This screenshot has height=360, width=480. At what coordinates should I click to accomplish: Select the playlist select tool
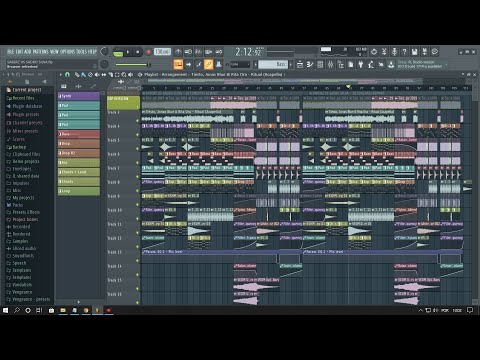(x=117, y=75)
